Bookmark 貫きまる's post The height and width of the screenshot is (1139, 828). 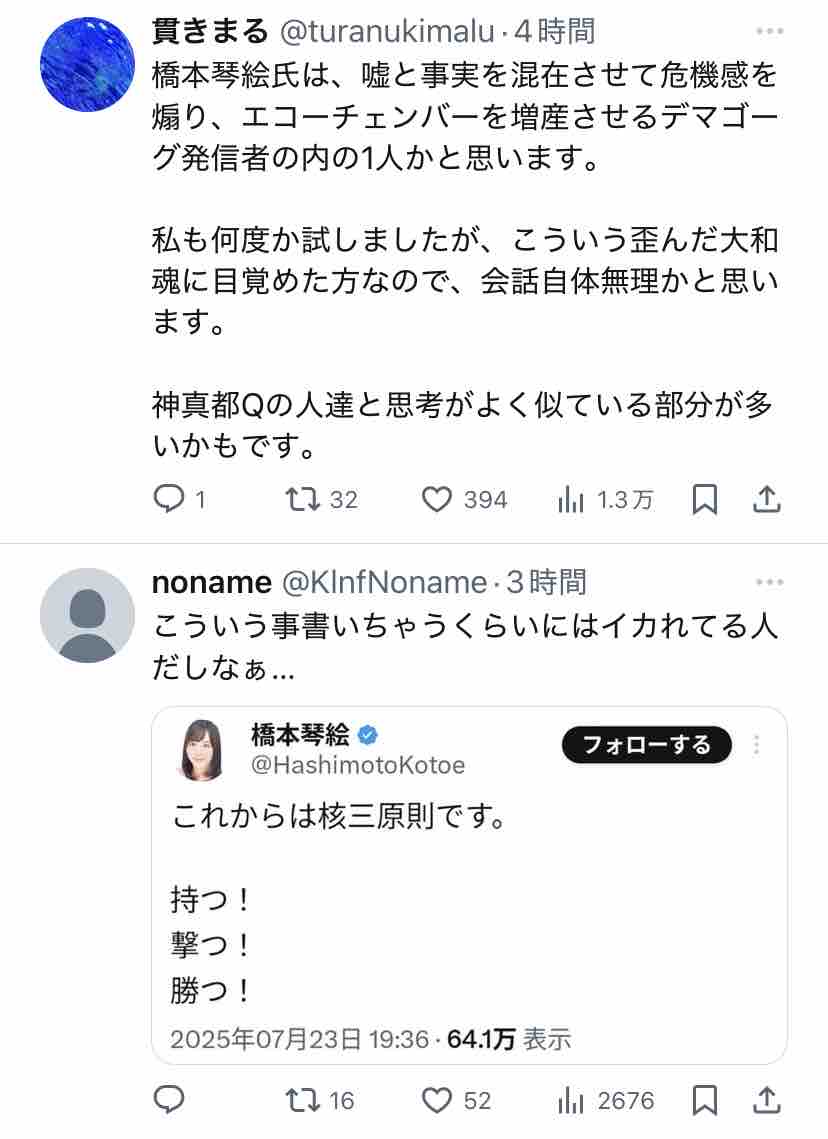coord(705,499)
